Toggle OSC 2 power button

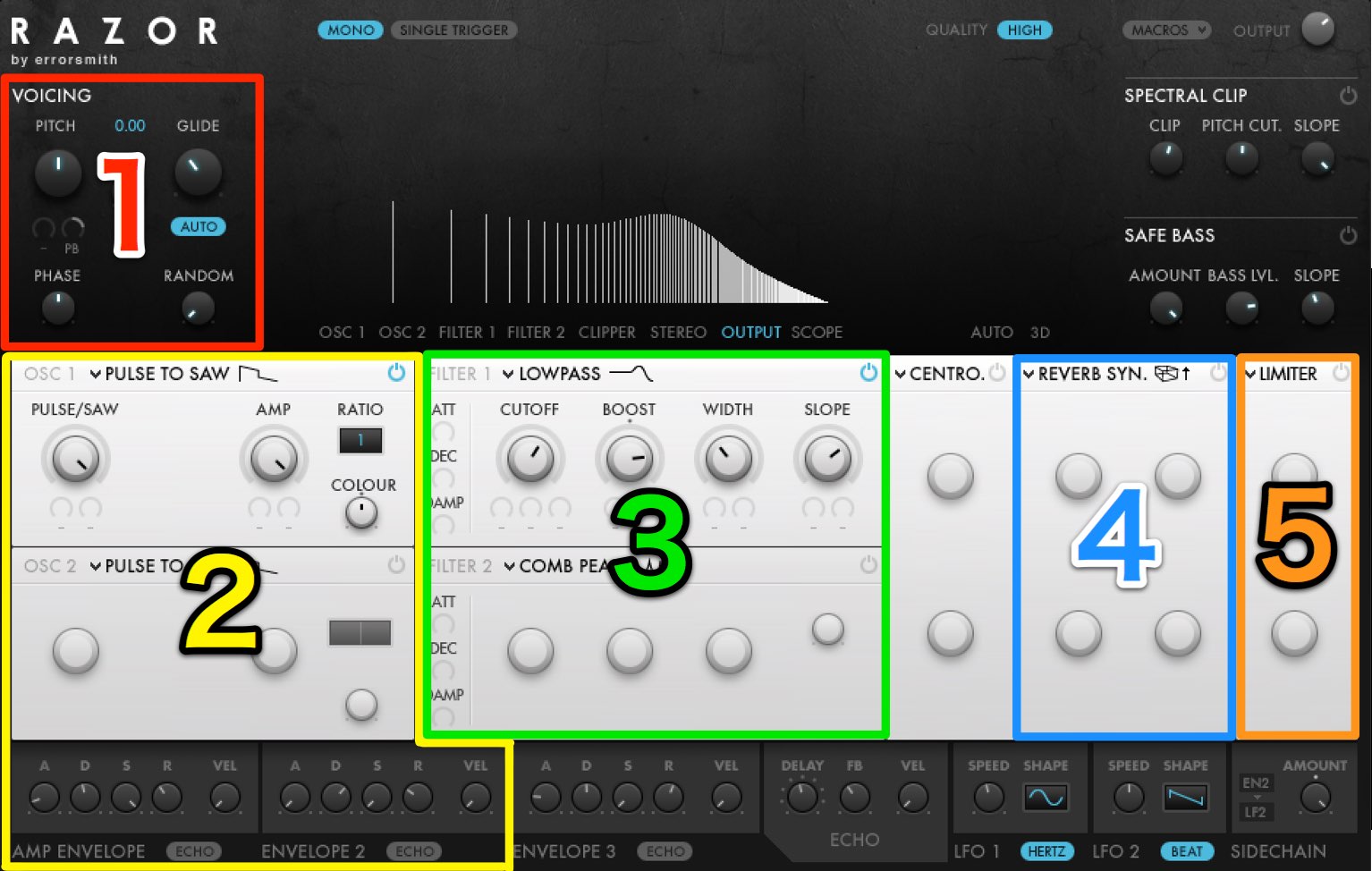coord(396,565)
